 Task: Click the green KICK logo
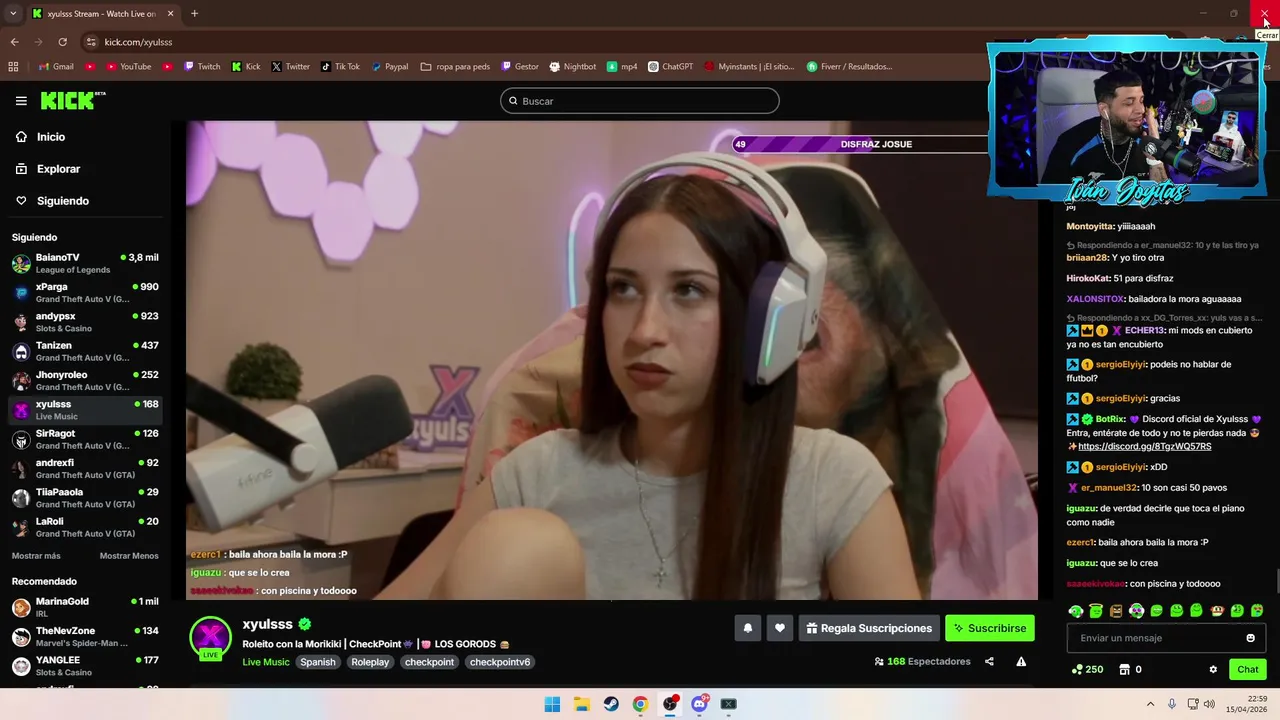[x=72, y=100]
